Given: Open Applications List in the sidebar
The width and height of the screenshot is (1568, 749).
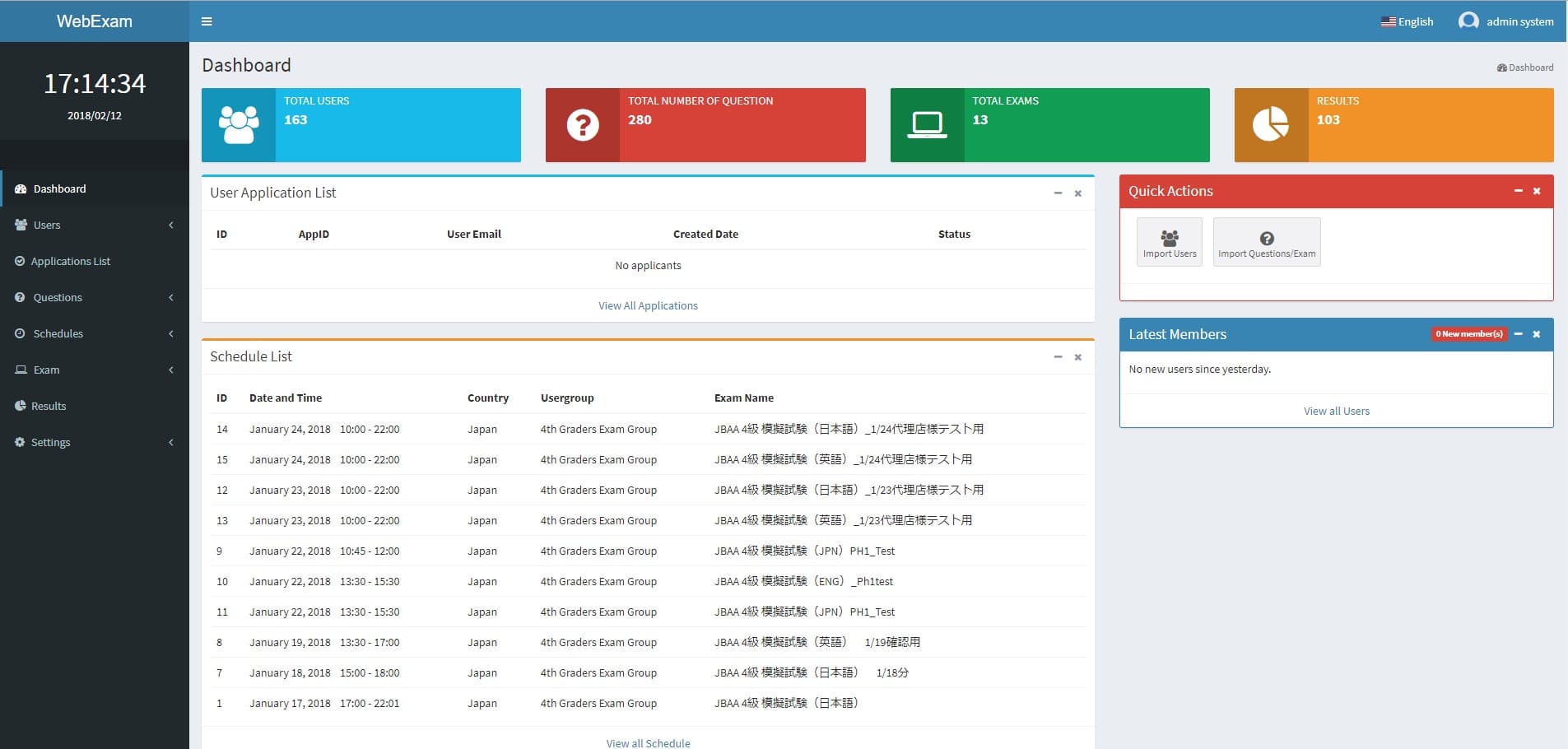Looking at the screenshot, I should pyautogui.click(x=95, y=261).
